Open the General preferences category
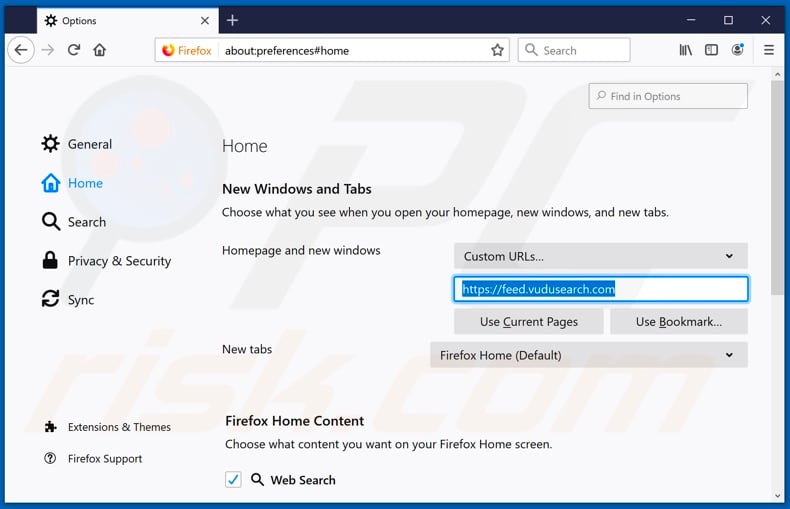790x509 pixels. pos(77,144)
